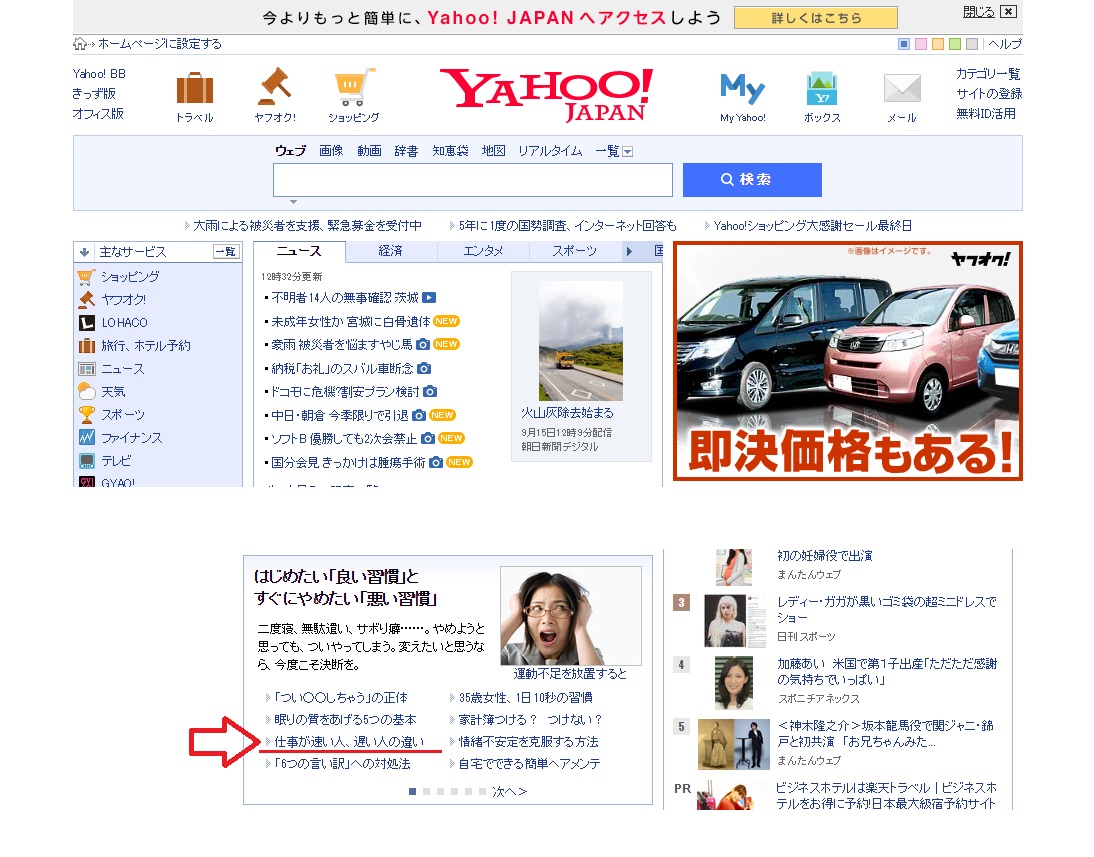The height and width of the screenshot is (857, 1094).
Task: Open the メール envelope icon
Action: 901,89
